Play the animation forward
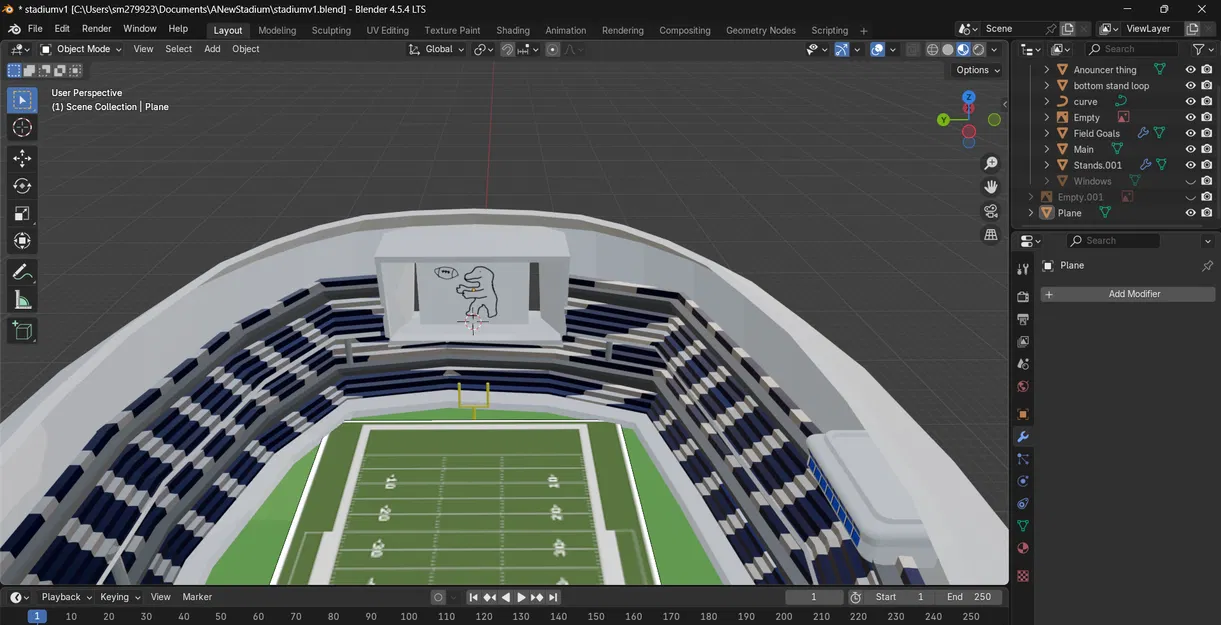 coord(521,597)
